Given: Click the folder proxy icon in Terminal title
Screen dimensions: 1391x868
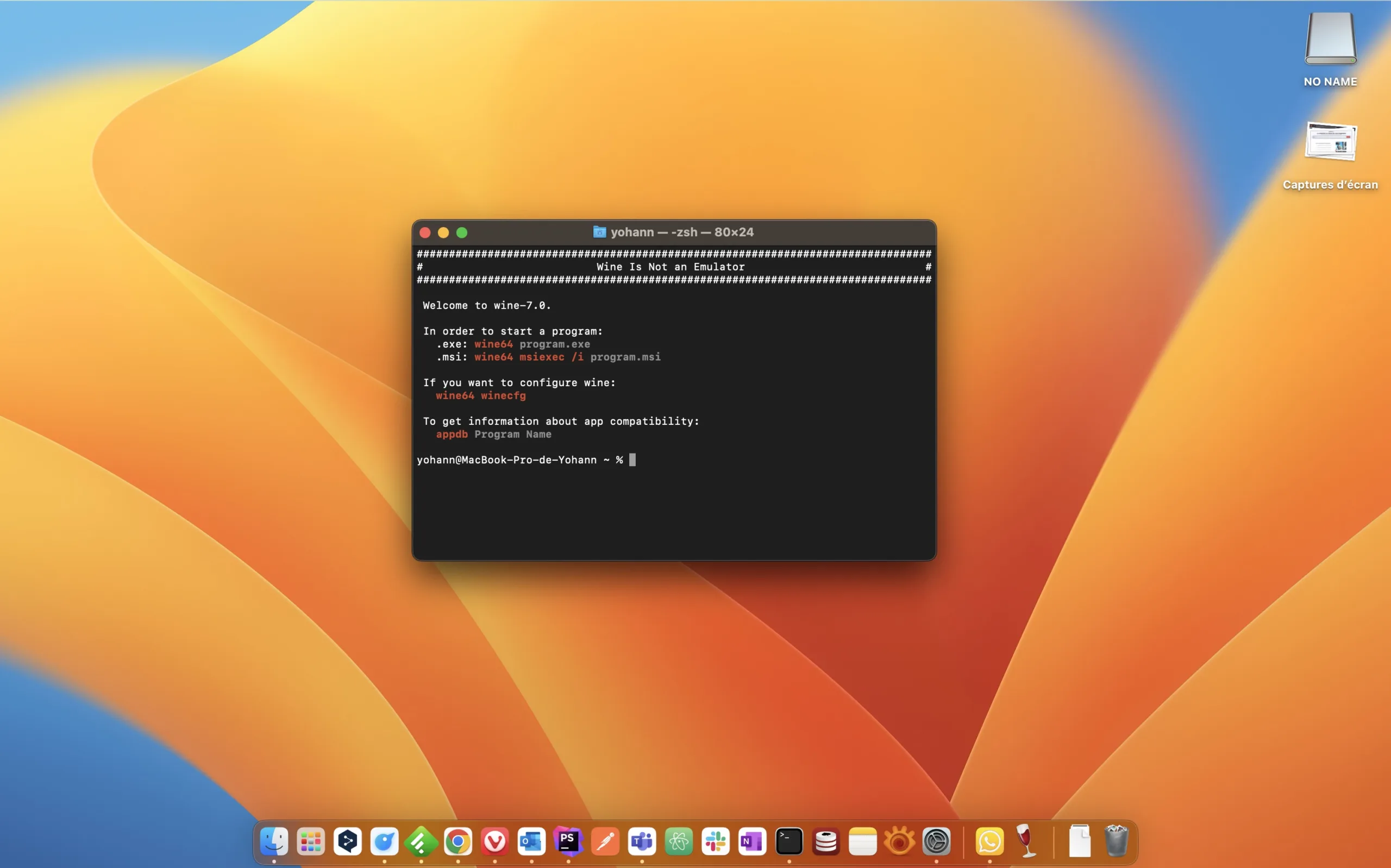Looking at the screenshot, I should tap(599, 232).
